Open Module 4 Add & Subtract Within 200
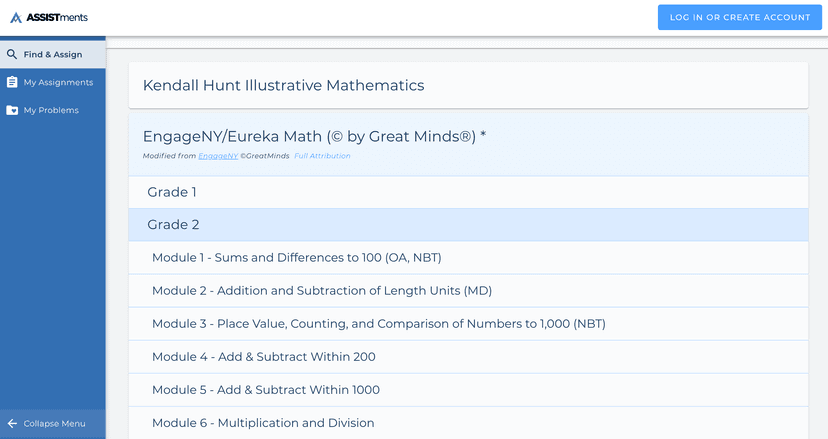 pyautogui.click(x=263, y=357)
